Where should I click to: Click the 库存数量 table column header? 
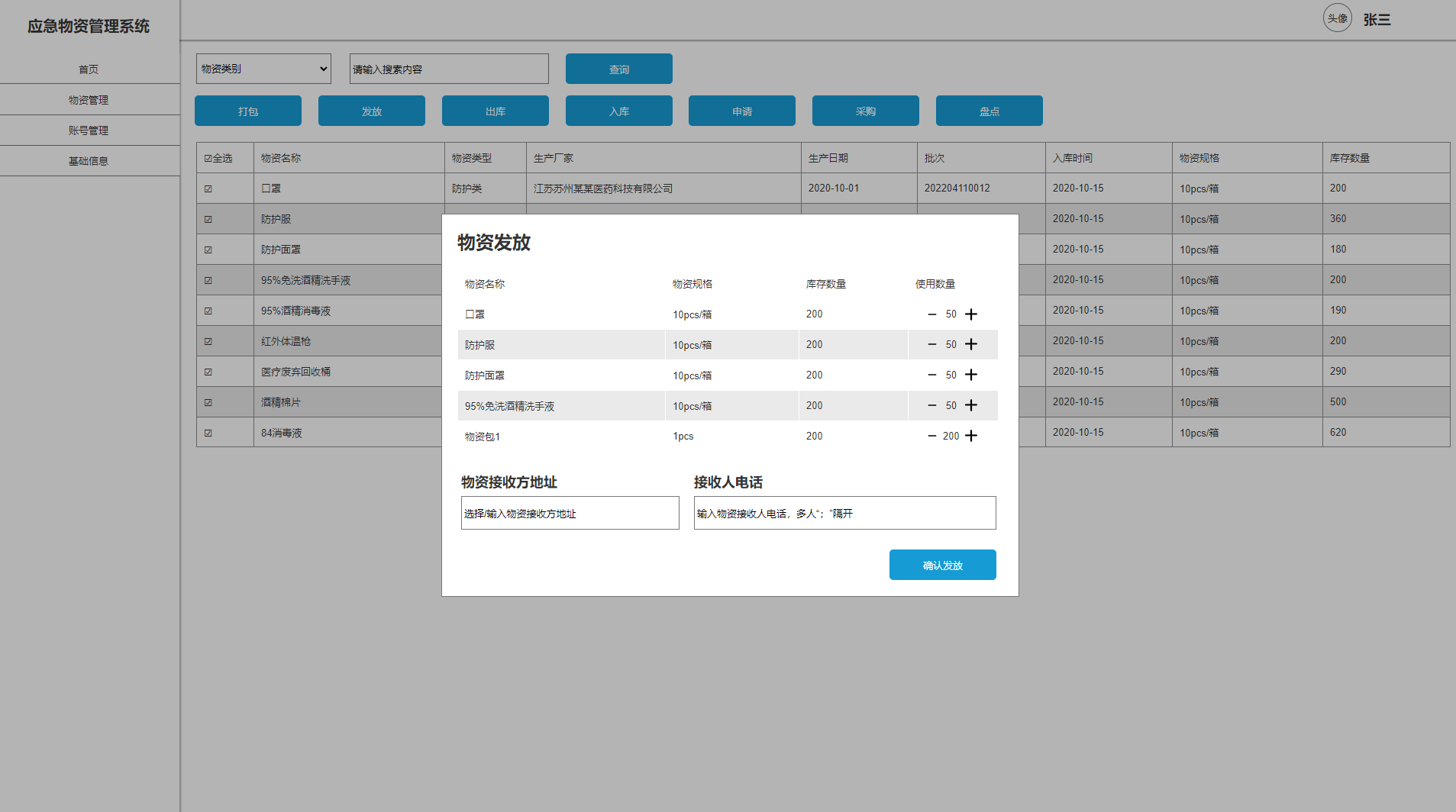(x=1350, y=158)
